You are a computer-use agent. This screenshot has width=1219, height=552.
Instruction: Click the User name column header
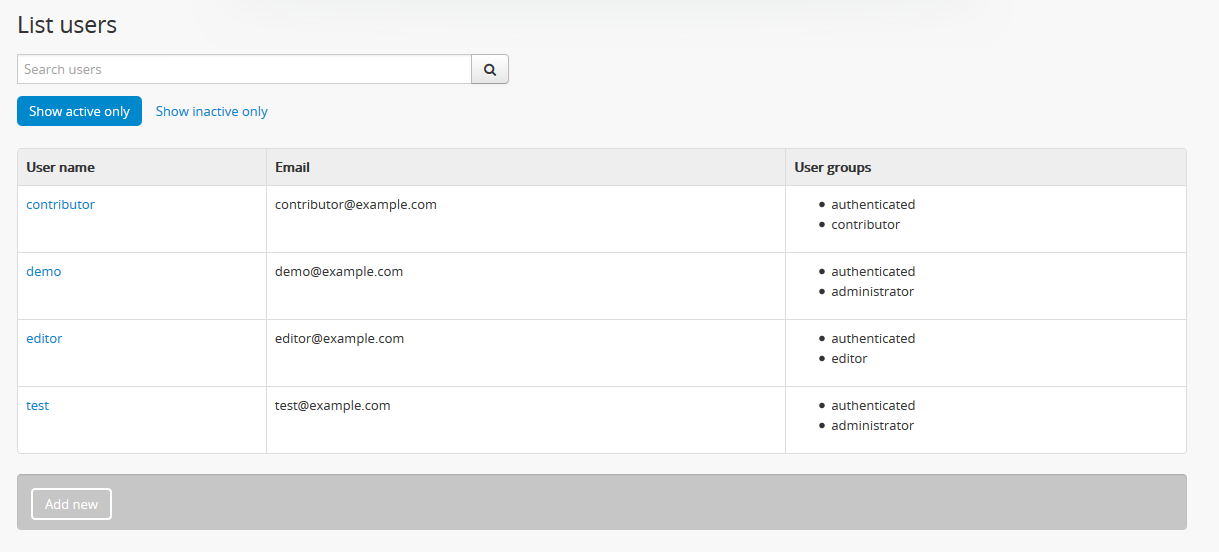(60, 167)
